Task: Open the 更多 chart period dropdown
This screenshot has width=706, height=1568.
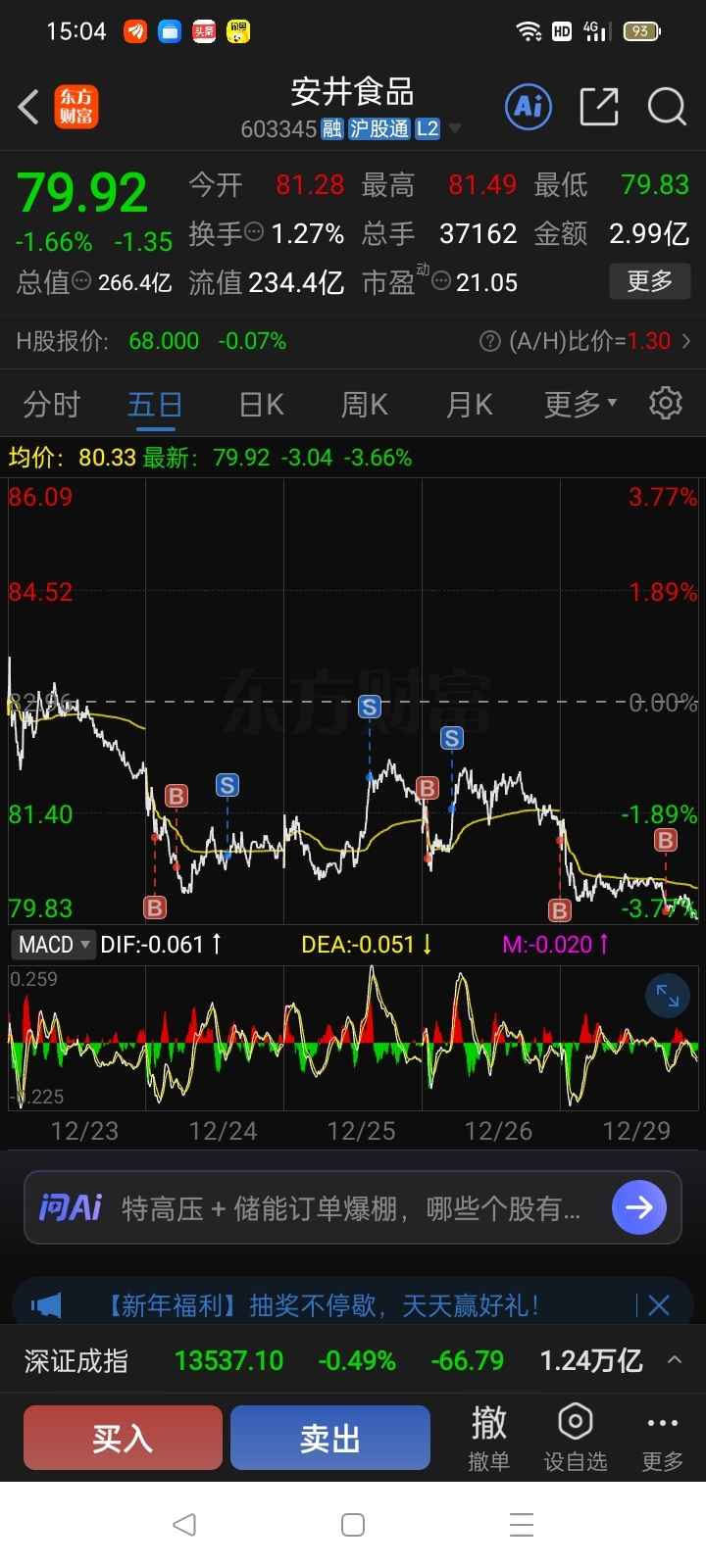Action: click(580, 404)
